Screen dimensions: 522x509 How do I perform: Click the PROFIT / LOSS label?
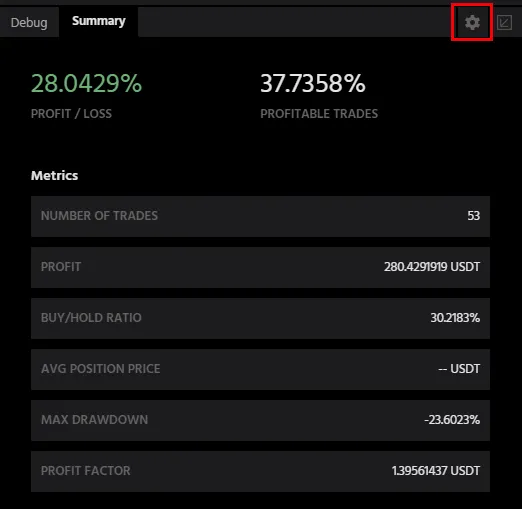[71, 114]
